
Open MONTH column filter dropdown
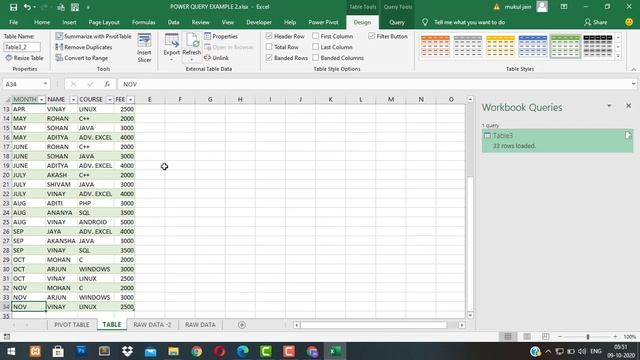(x=42, y=100)
